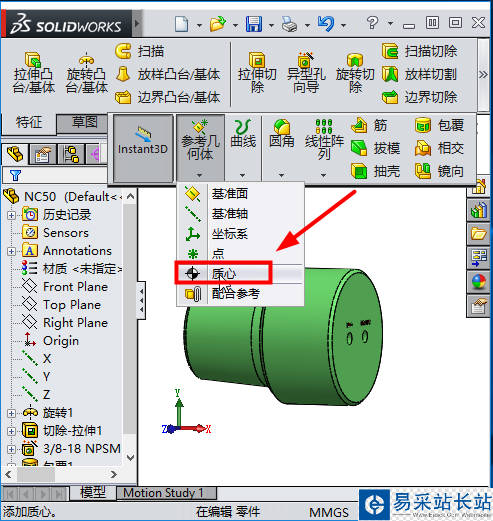This screenshot has height=521, width=493.
Task: Expand the toolbar overflow chevron
Action: point(483,74)
